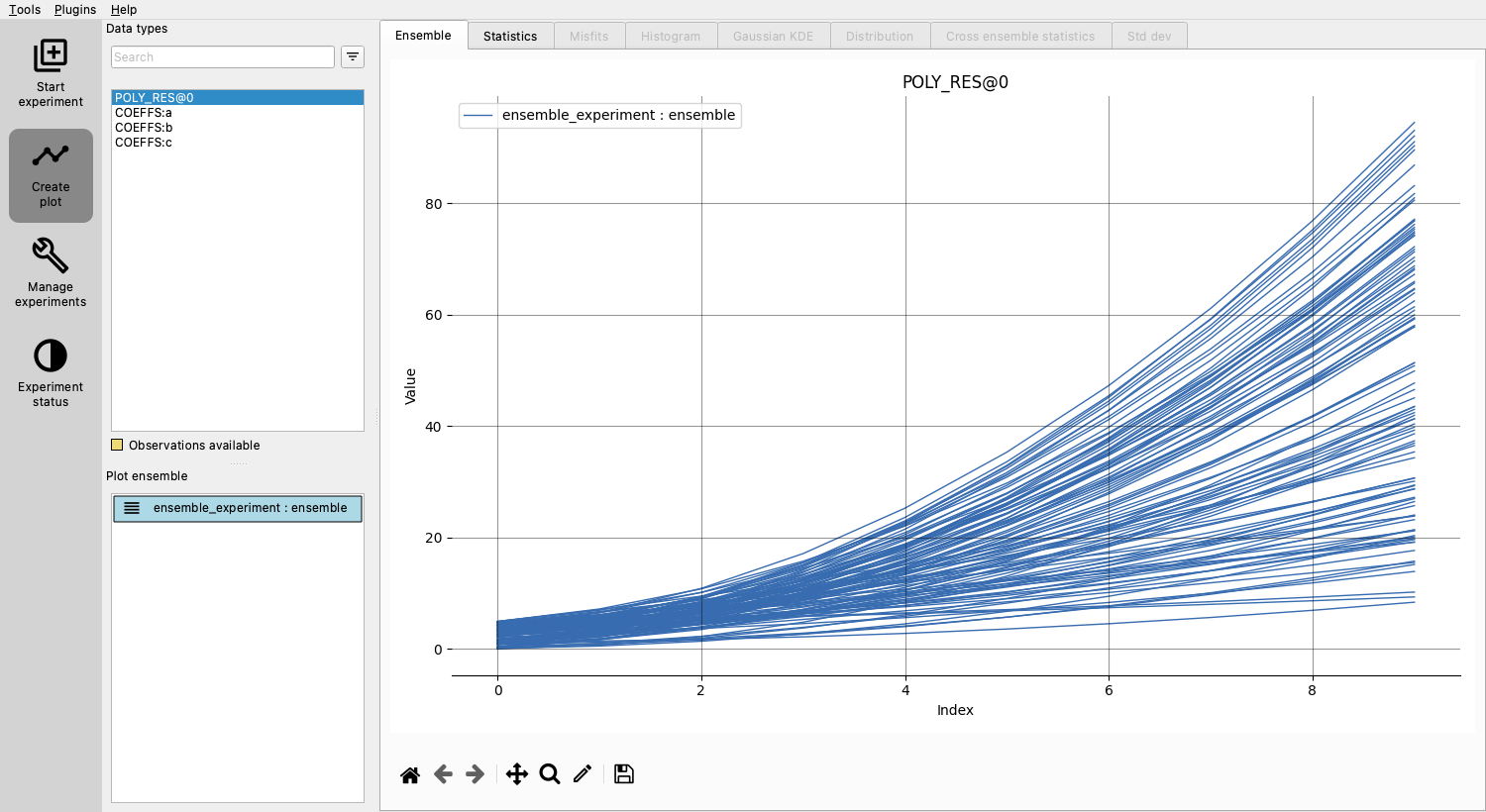Switch to the Ensemble tab
Image resolution: width=1486 pixels, height=812 pixels.
click(423, 36)
